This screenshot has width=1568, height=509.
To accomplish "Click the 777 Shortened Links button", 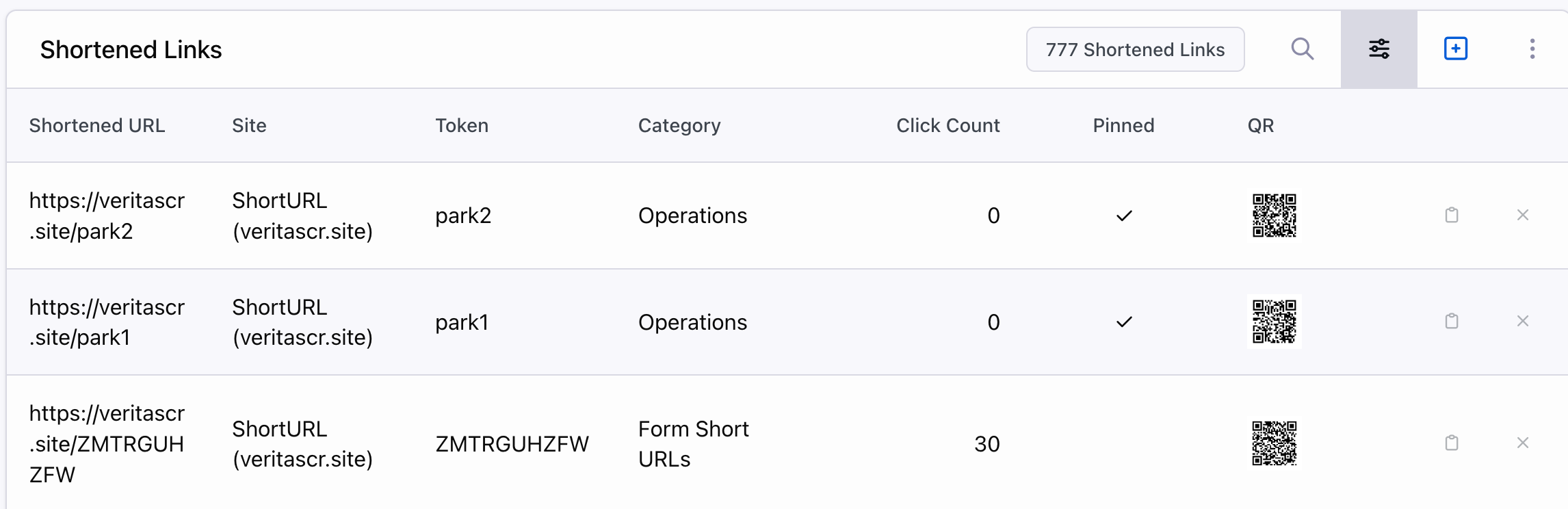I will pos(1135,49).
